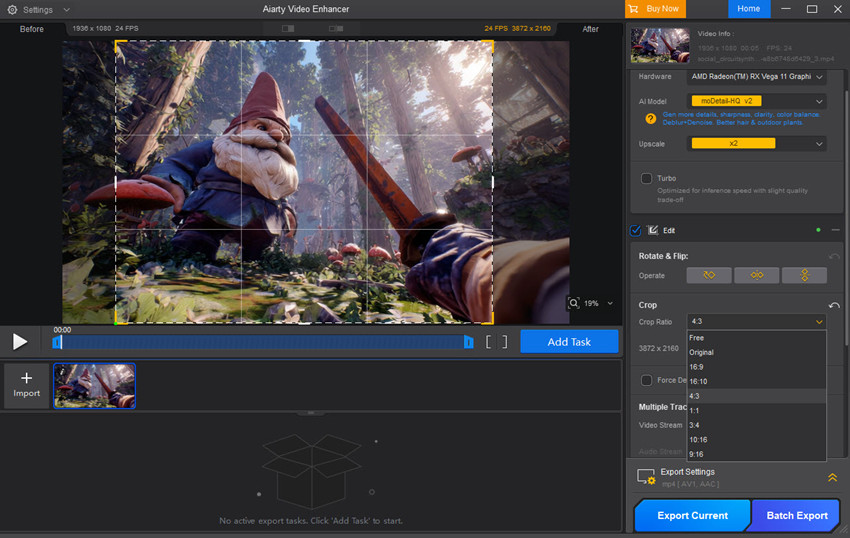Click the right panel vertical scrollbar

[846, 217]
